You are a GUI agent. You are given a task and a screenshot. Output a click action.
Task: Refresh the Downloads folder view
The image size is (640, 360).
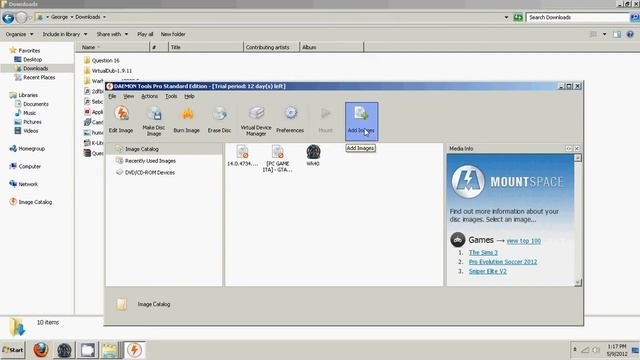518,17
